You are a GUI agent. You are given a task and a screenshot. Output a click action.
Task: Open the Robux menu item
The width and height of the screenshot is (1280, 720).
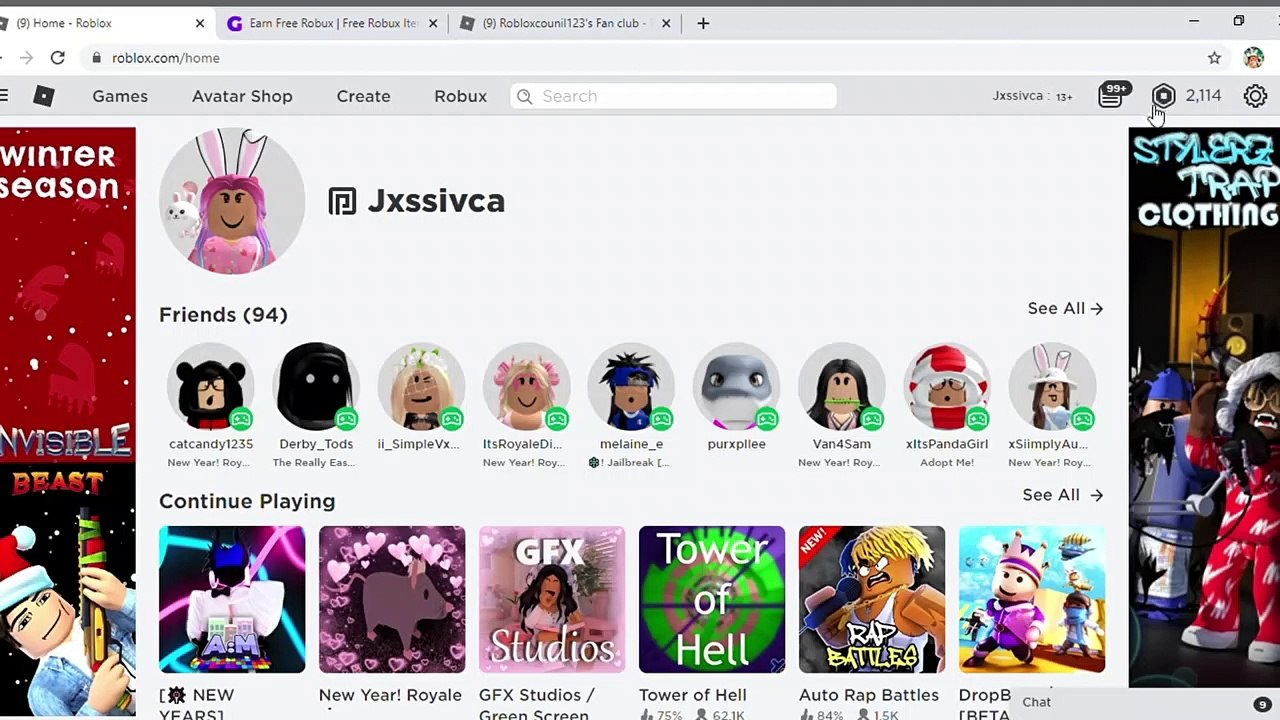pyautogui.click(x=460, y=96)
